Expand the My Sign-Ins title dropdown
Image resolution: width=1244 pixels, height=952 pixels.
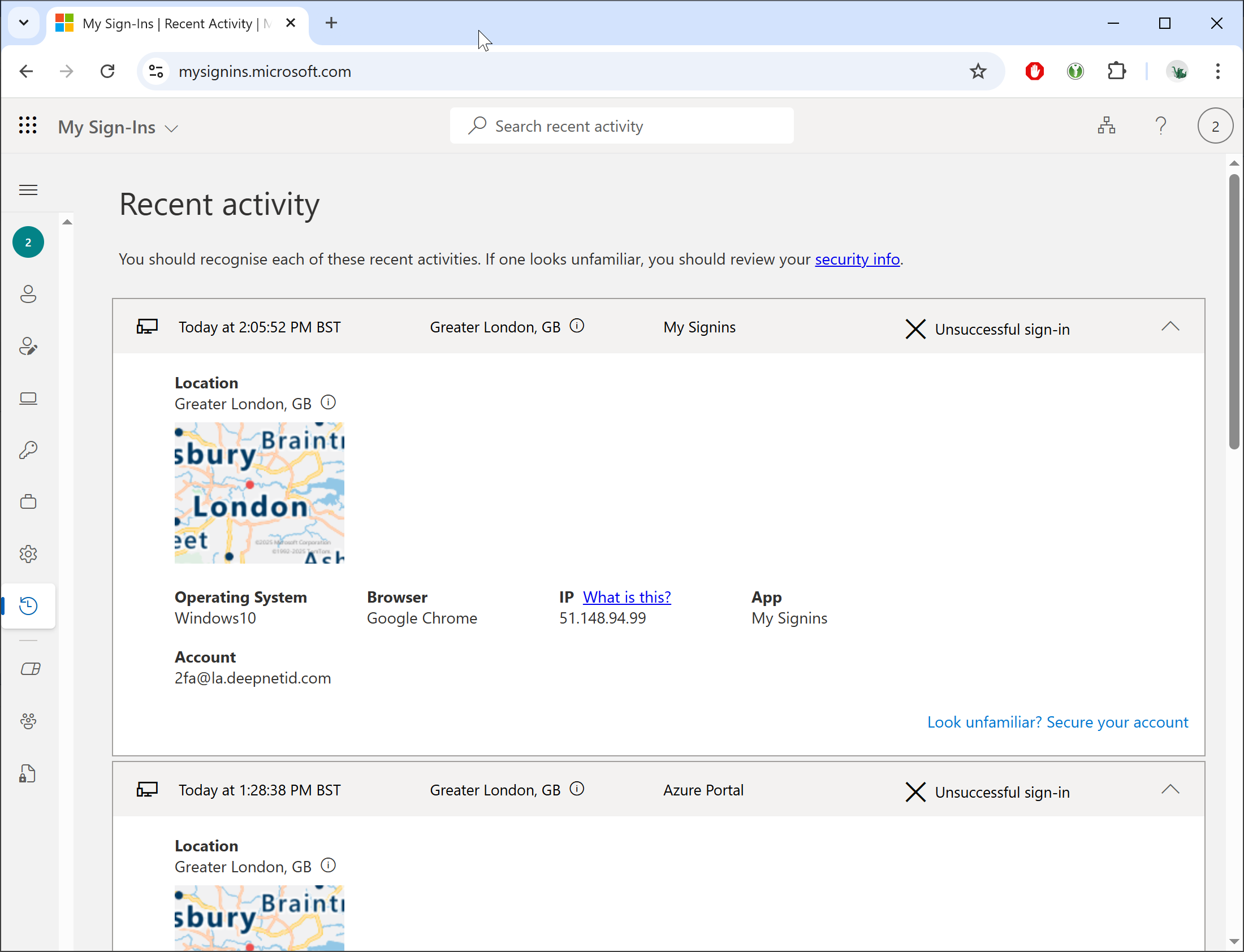click(171, 129)
